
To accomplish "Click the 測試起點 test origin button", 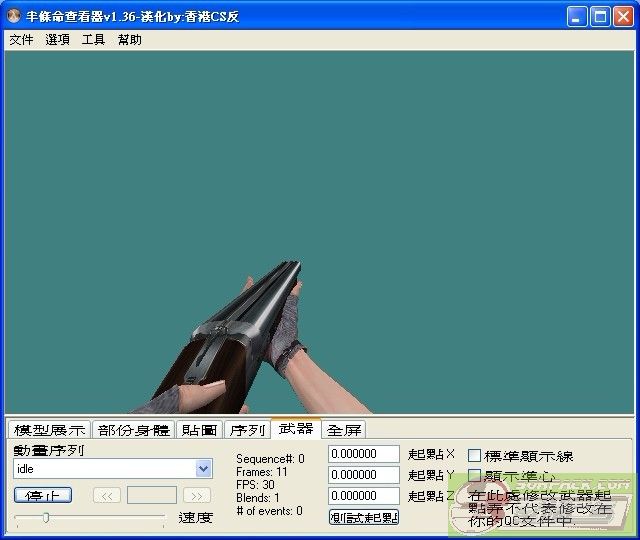I will [364, 517].
